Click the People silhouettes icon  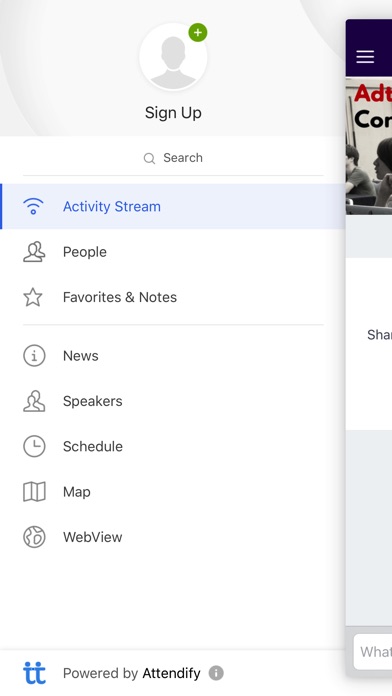[x=34, y=252]
